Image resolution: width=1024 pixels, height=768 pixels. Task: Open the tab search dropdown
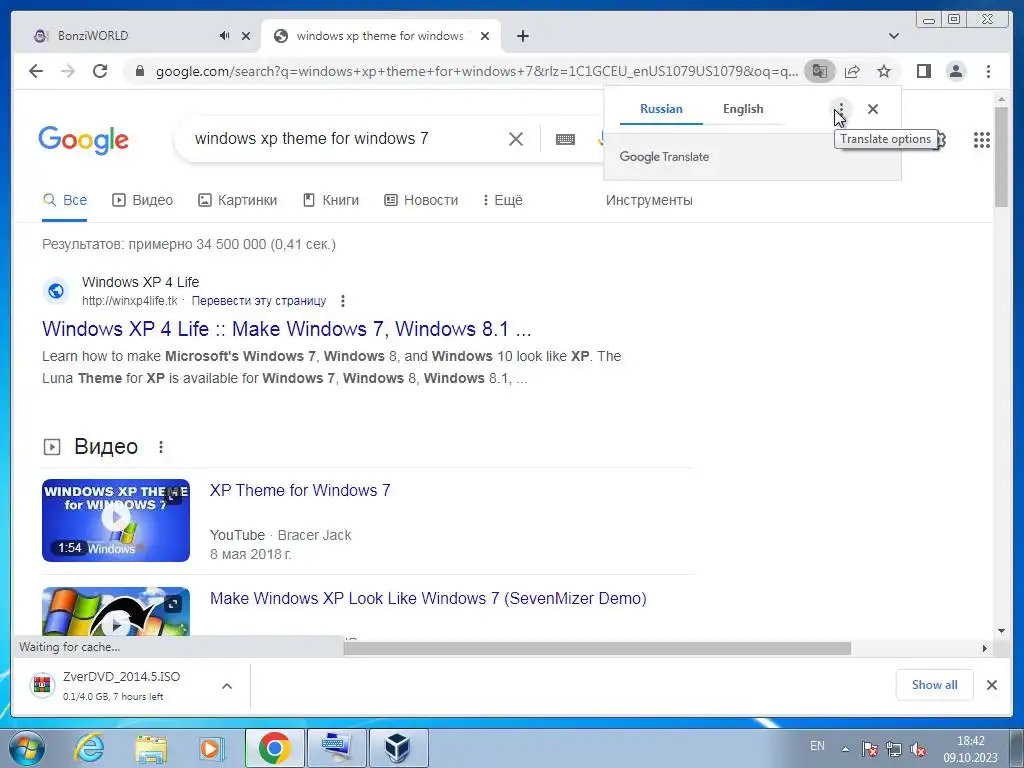coord(894,36)
